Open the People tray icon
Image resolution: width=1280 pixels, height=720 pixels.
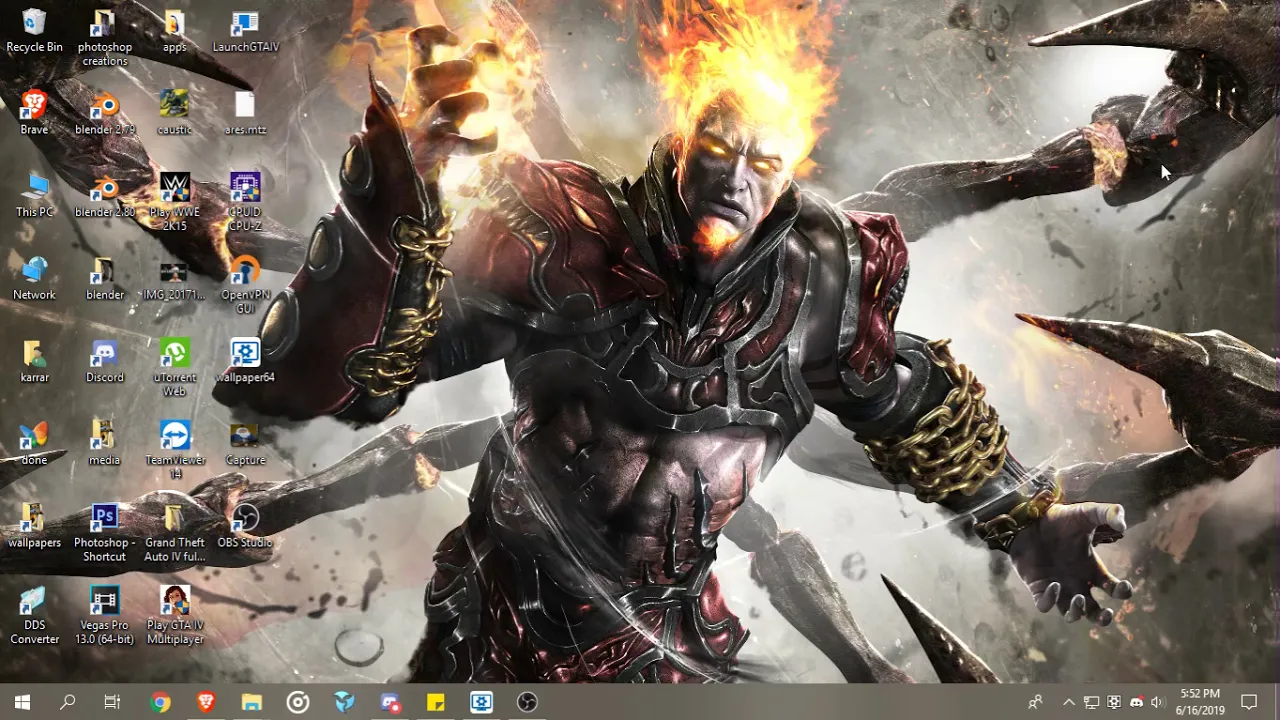tap(1035, 702)
